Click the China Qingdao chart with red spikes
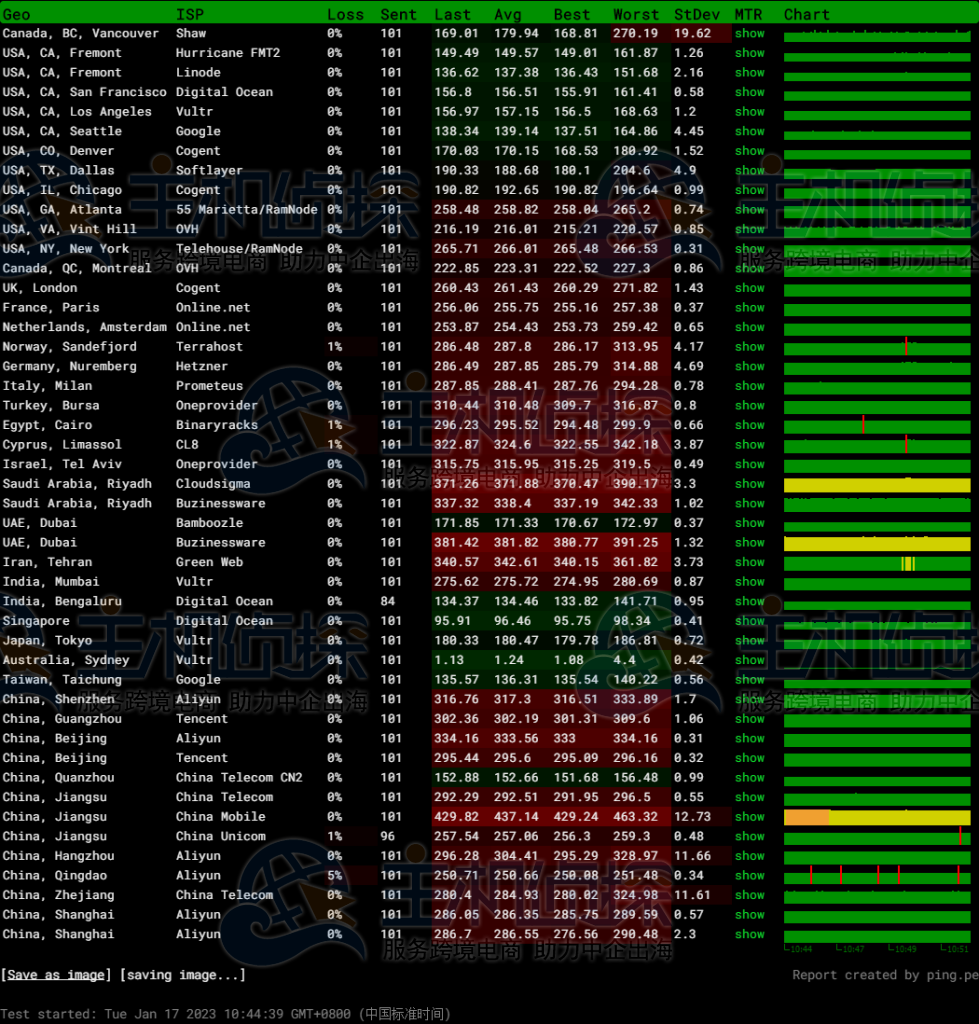 [x=877, y=876]
